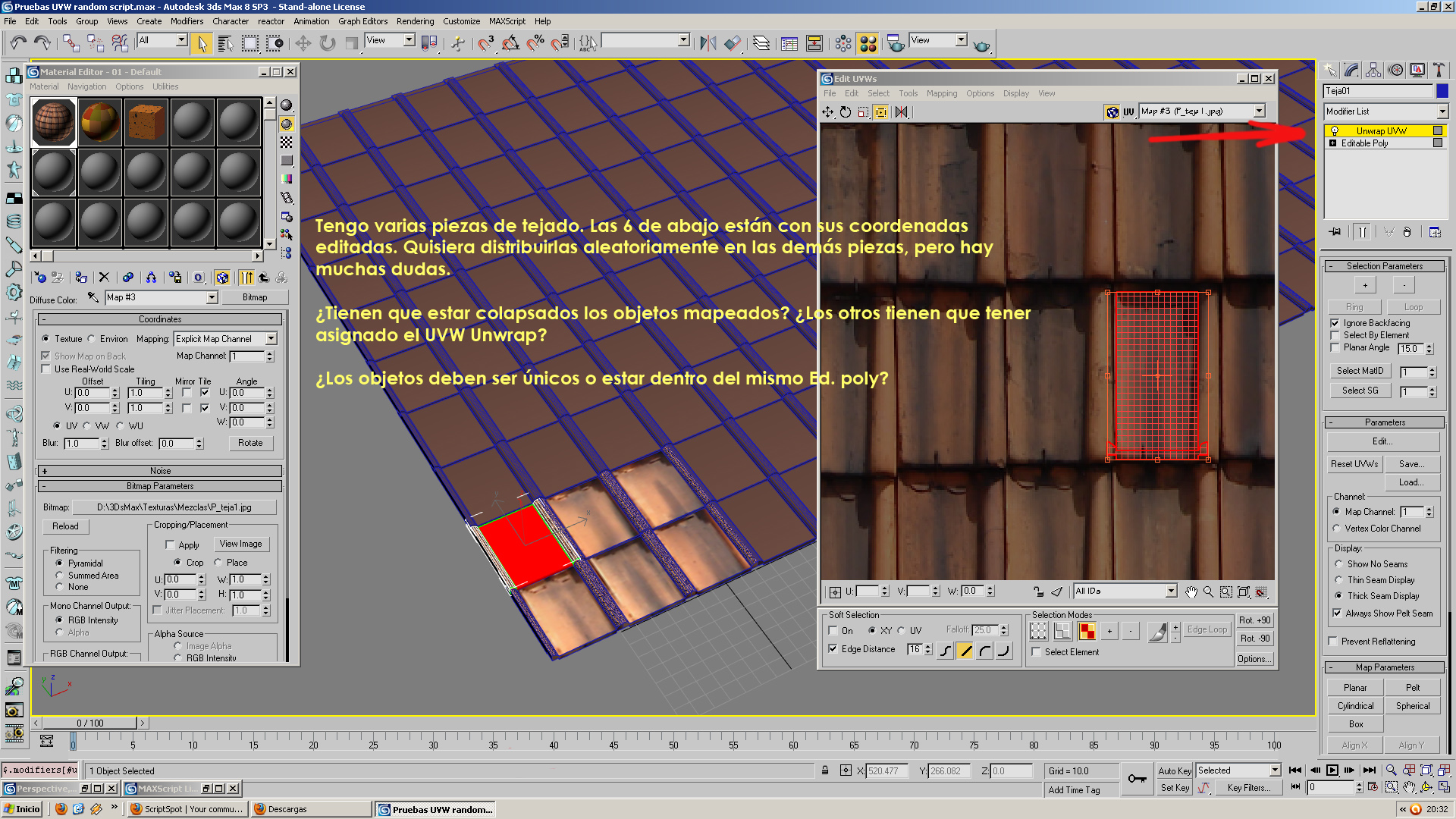The width and height of the screenshot is (1456, 819).
Task: Select Summed Area filtering option
Action: (x=59, y=576)
